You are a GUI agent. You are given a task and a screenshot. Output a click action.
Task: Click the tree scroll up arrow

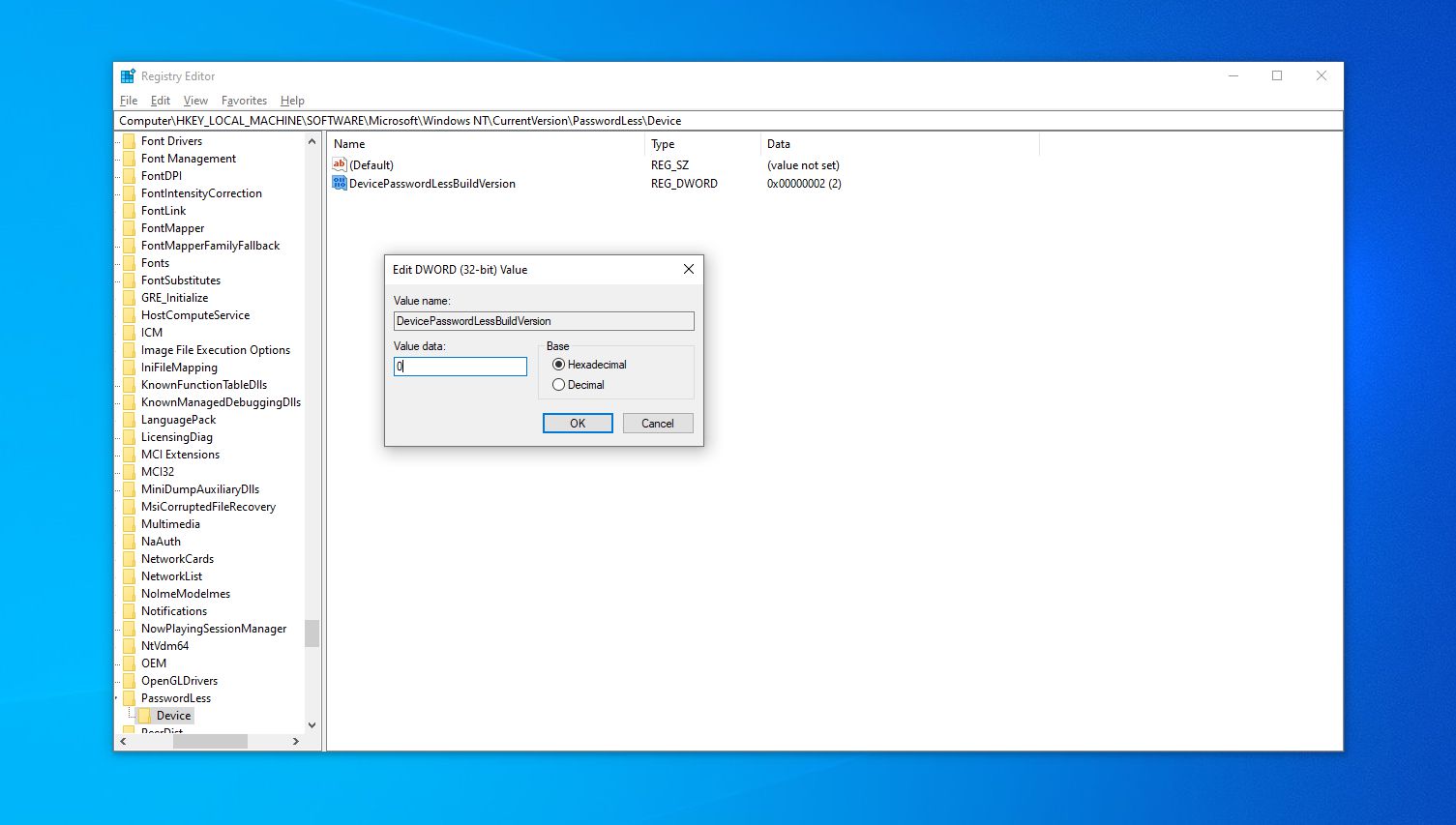pos(312,141)
